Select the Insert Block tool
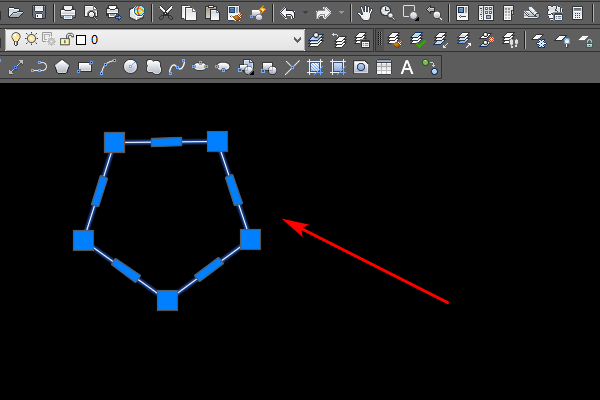Viewport: 600px width, 400px height. click(246, 67)
